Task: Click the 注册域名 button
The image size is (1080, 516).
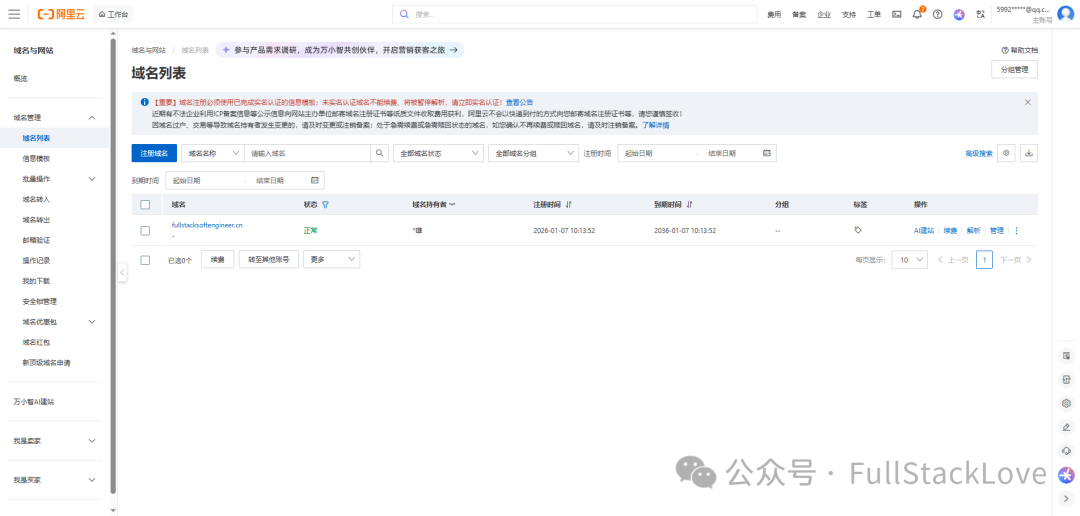Action: tap(154, 153)
